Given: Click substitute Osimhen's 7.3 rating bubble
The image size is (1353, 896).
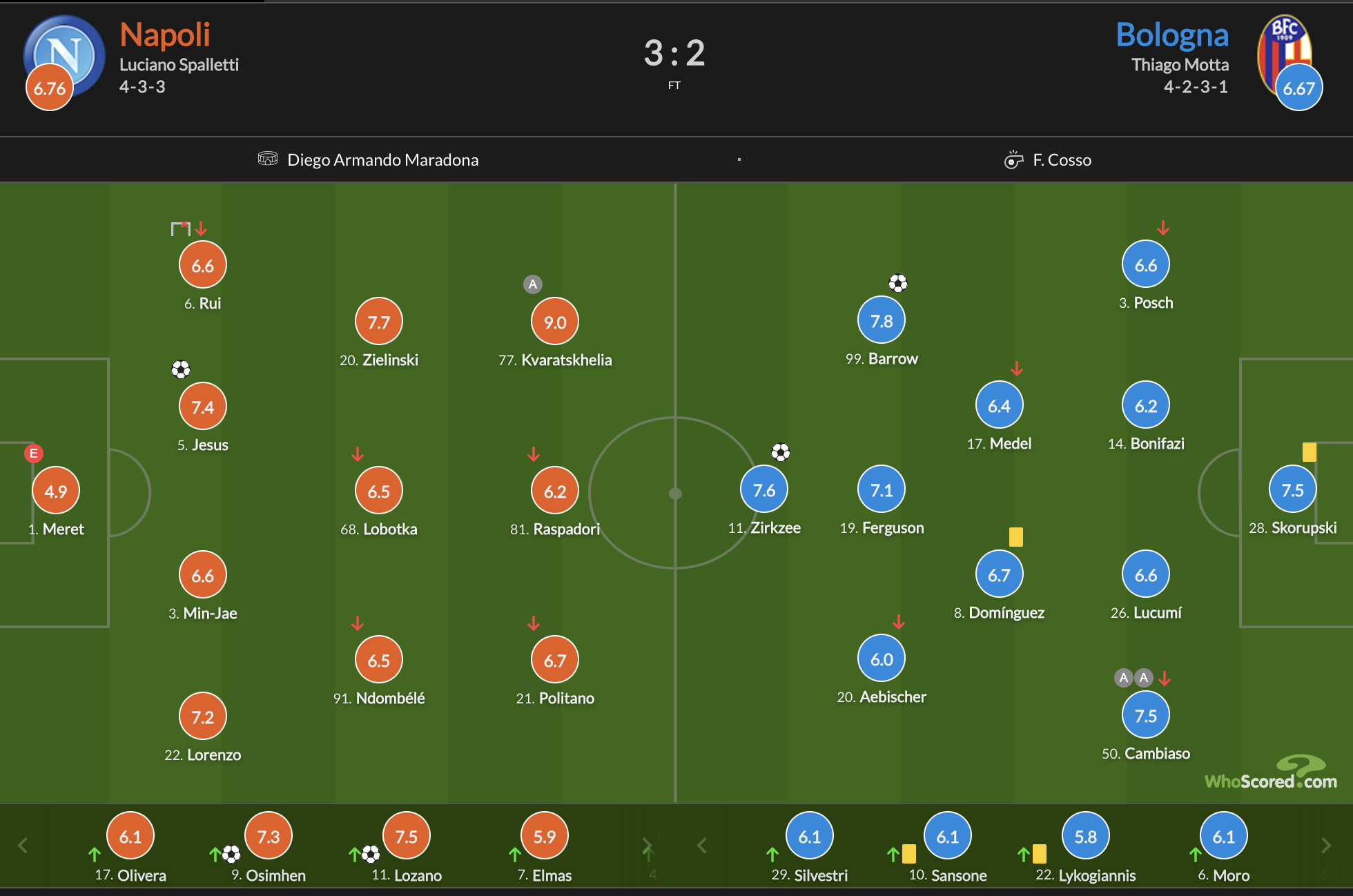Looking at the screenshot, I should coord(268,837).
